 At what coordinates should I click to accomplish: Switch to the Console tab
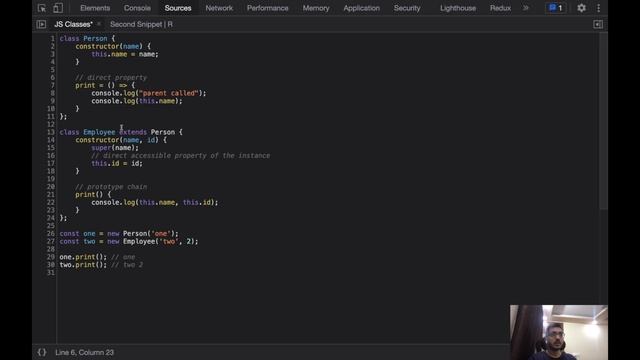(x=137, y=8)
